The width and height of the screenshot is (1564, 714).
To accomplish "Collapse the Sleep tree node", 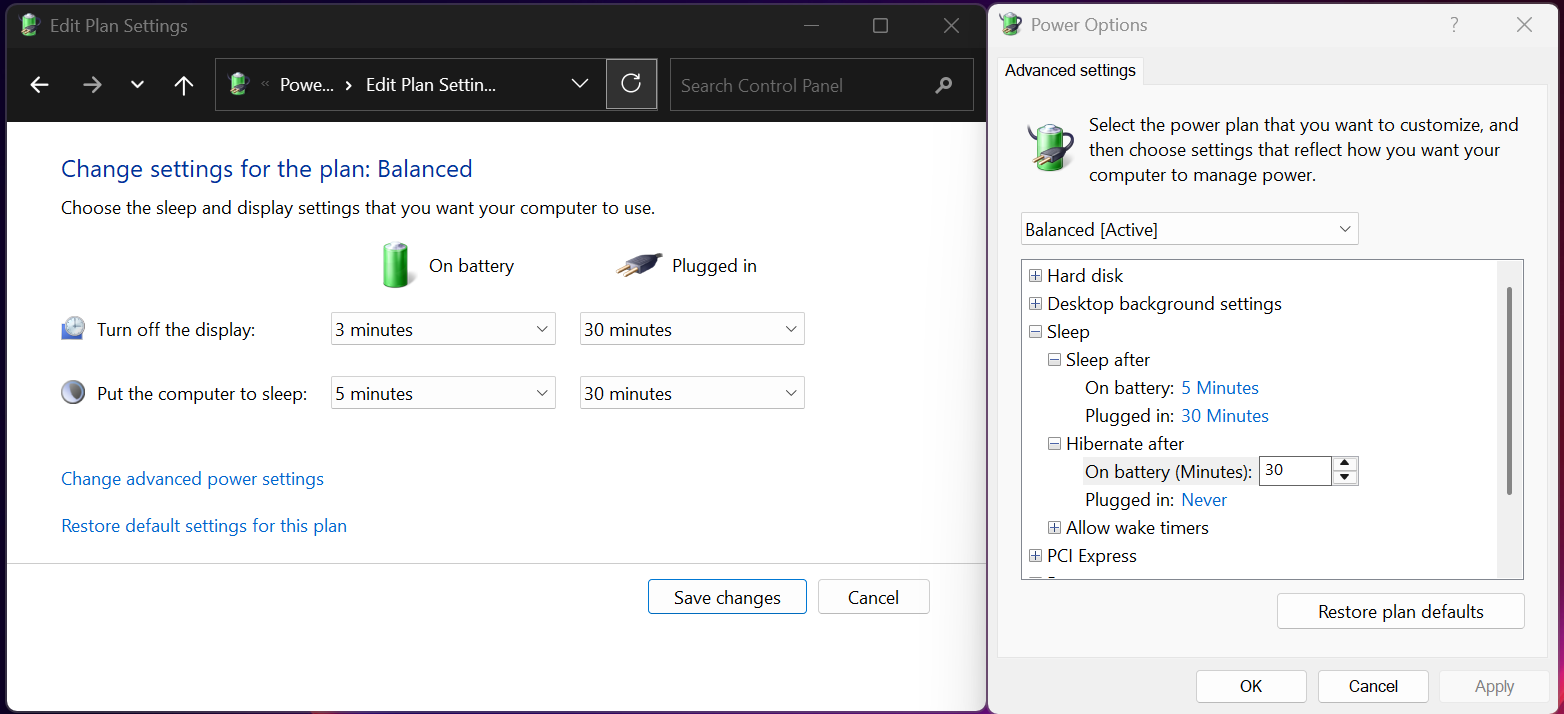I will point(1035,332).
